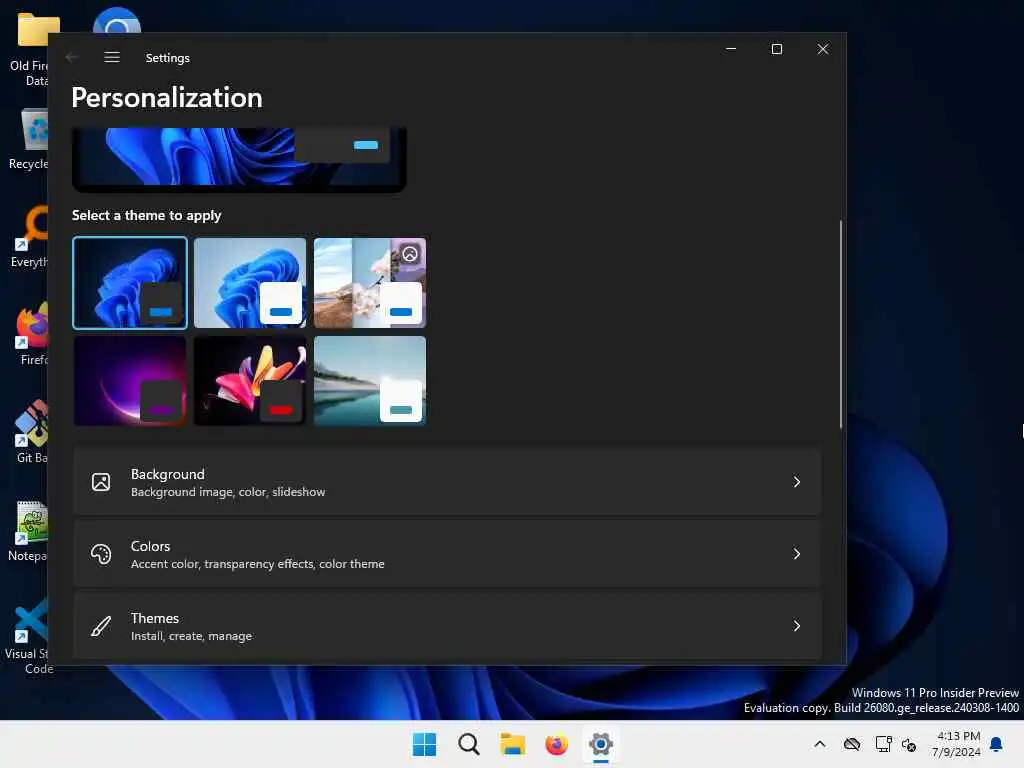Open the clock showing 4:13 PM
This screenshot has height=768, width=1024.
[957, 744]
